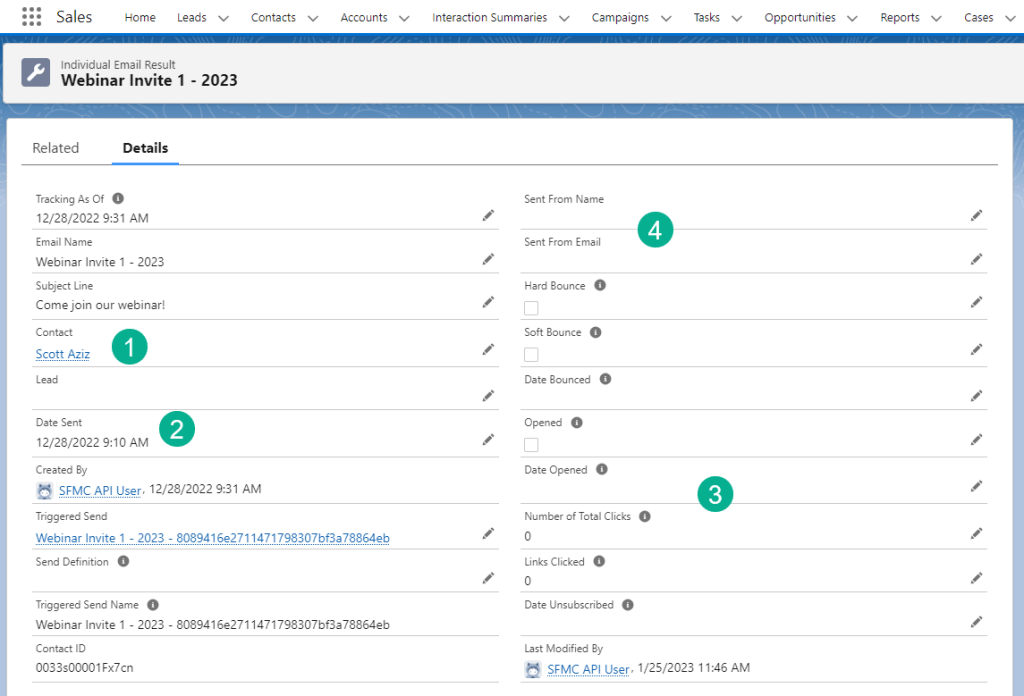Open the Scott Aziz contact link
This screenshot has width=1024, height=696.
point(63,354)
